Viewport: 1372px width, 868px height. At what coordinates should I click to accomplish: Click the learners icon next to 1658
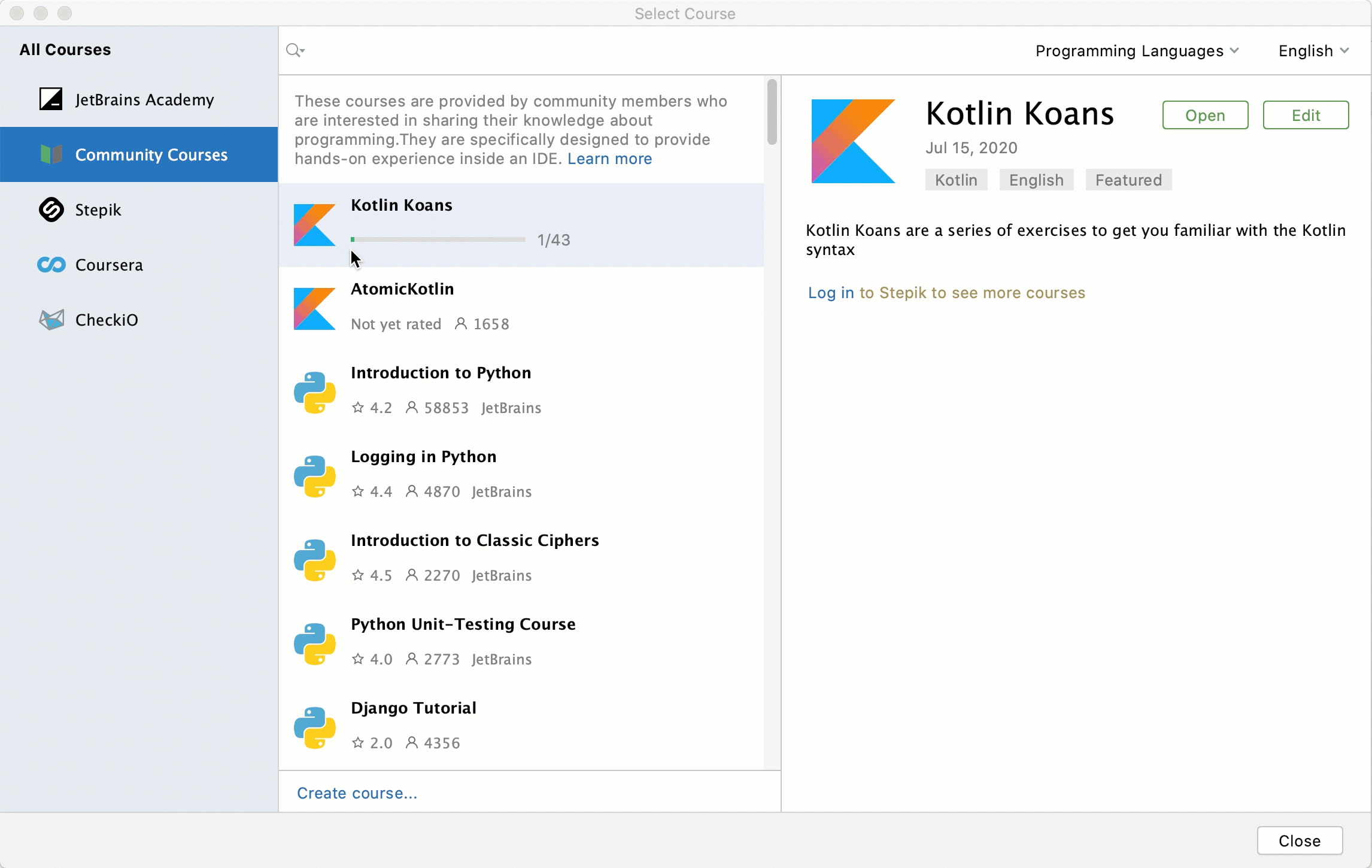coord(461,324)
